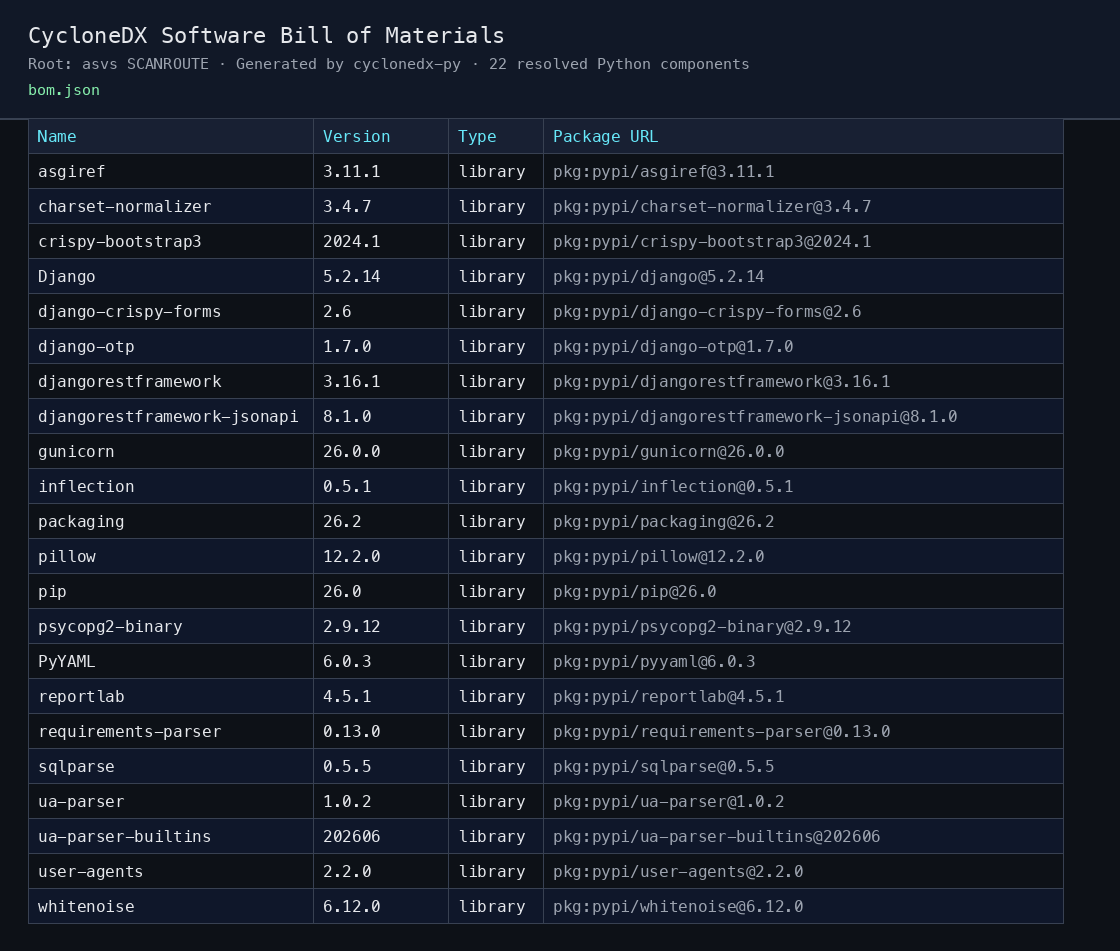
Task: Click the Version column header
Action: point(381,136)
